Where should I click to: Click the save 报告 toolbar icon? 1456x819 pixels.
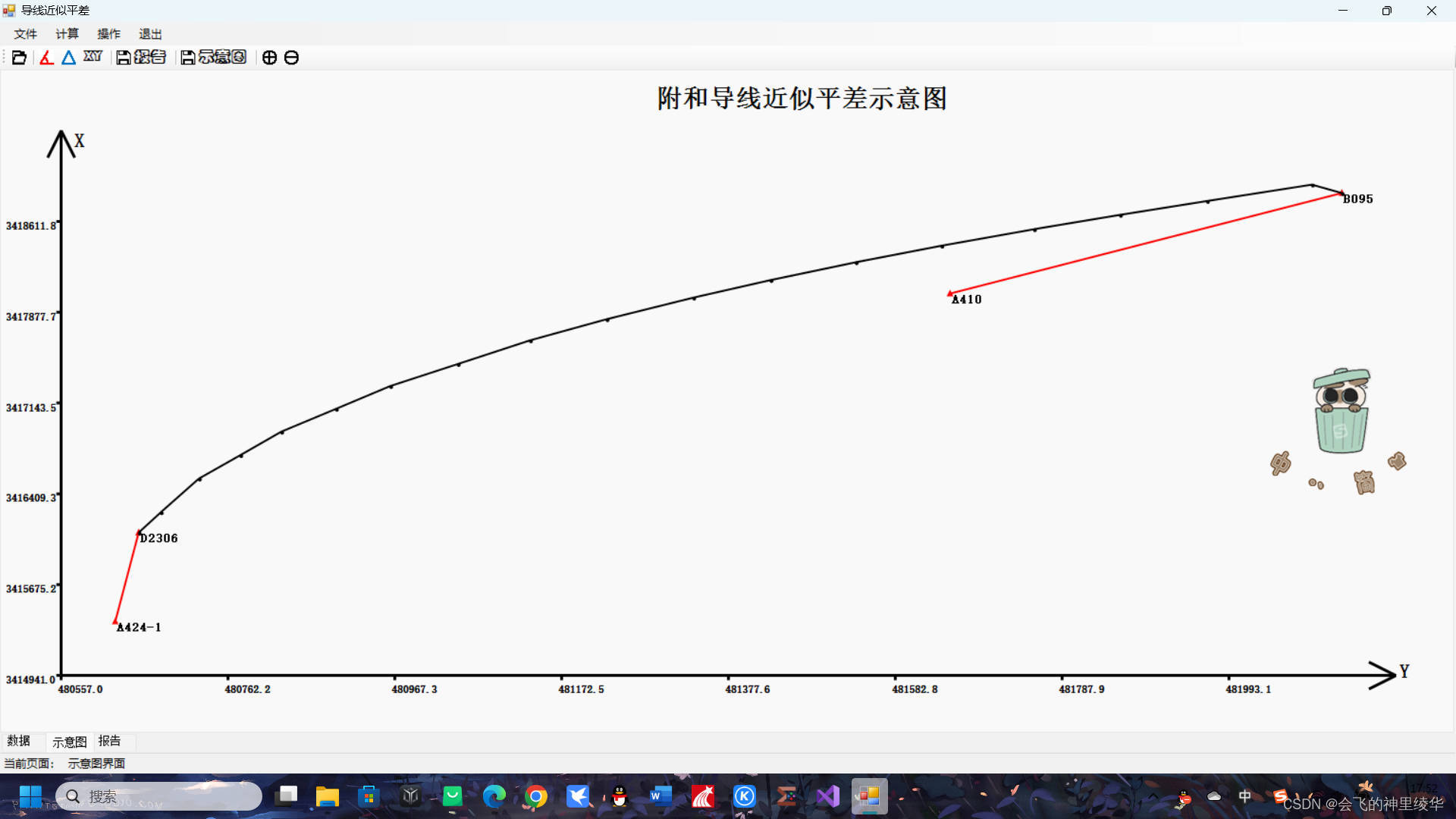click(x=141, y=58)
